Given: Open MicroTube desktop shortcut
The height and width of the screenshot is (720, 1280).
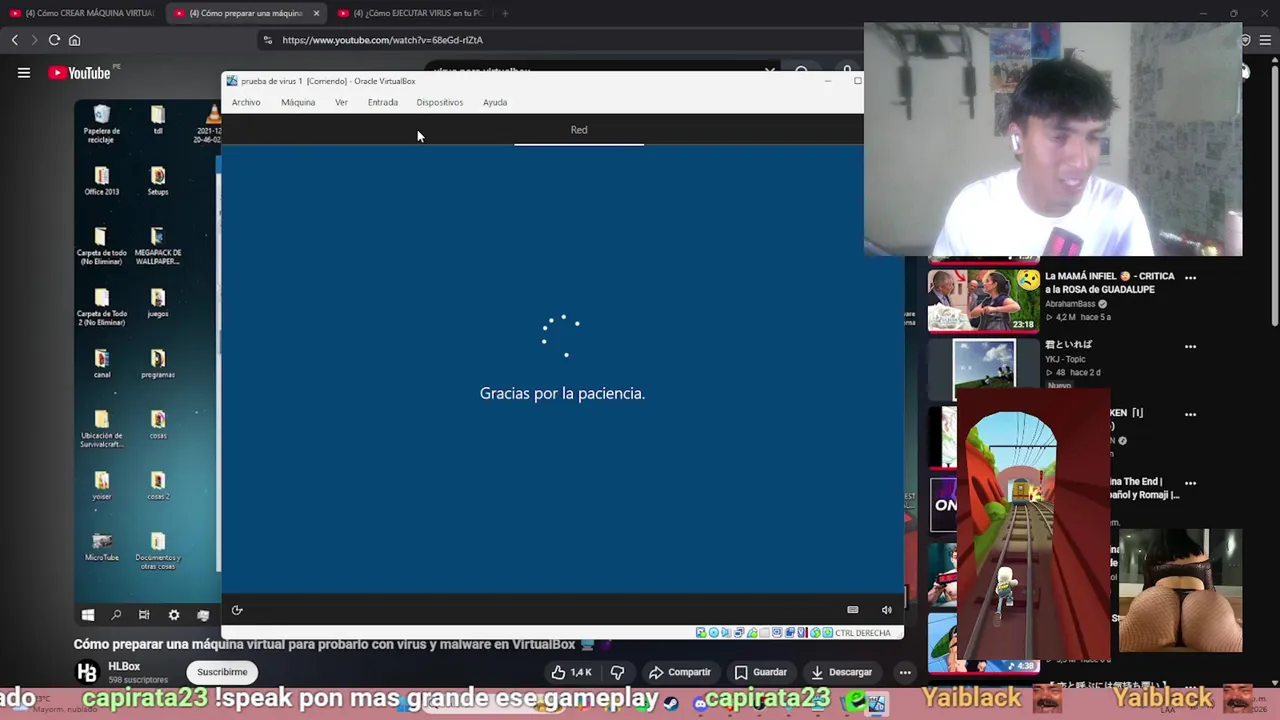Looking at the screenshot, I should [x=101, y=547].
